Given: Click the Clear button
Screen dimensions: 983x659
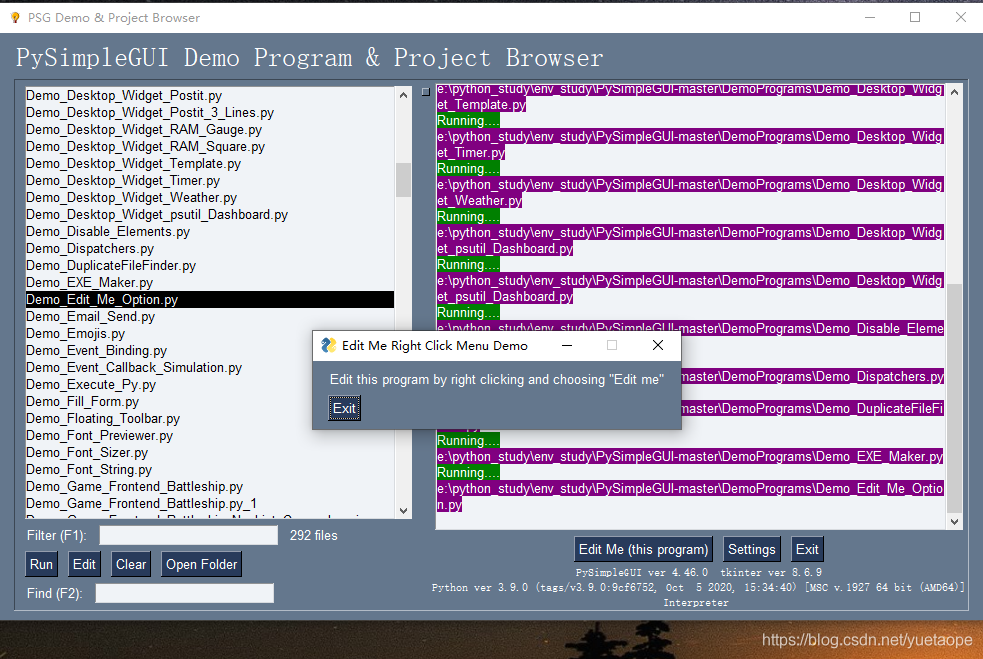Looking at the screenshot, I should click(x=130, y=564).
